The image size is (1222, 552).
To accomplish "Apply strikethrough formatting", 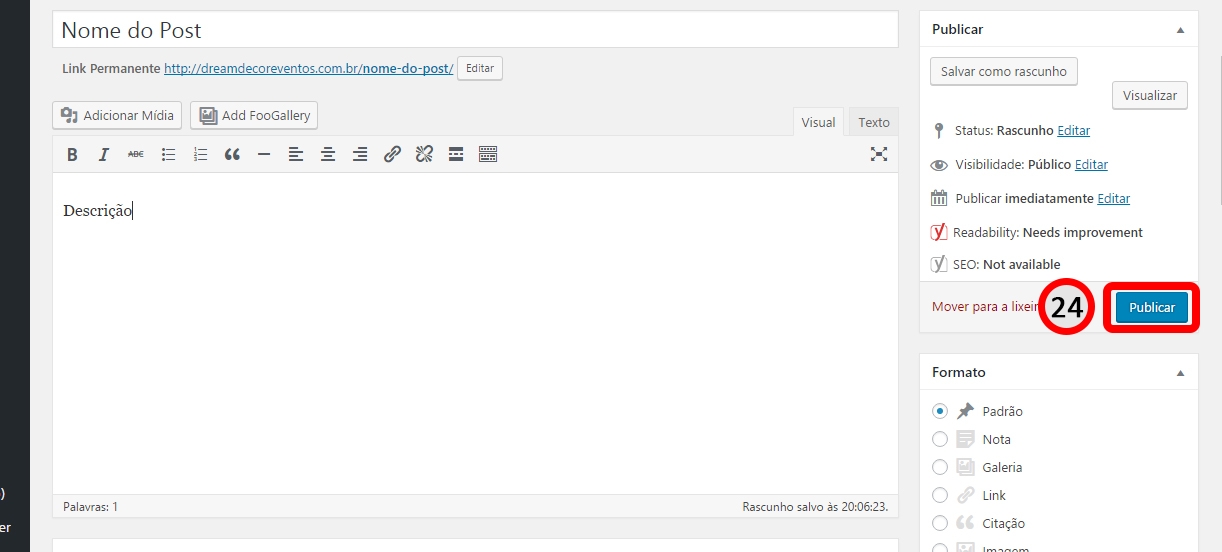I will pyautogui.click(x=136, y=154).
